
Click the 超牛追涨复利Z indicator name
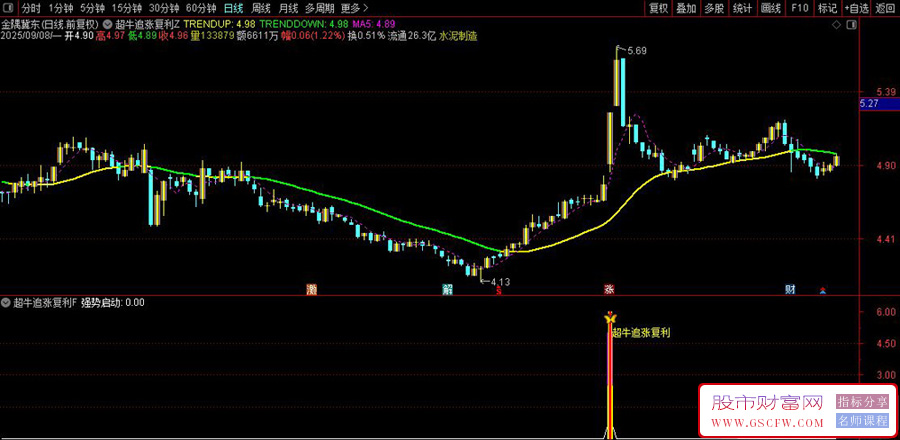[148, 25]
